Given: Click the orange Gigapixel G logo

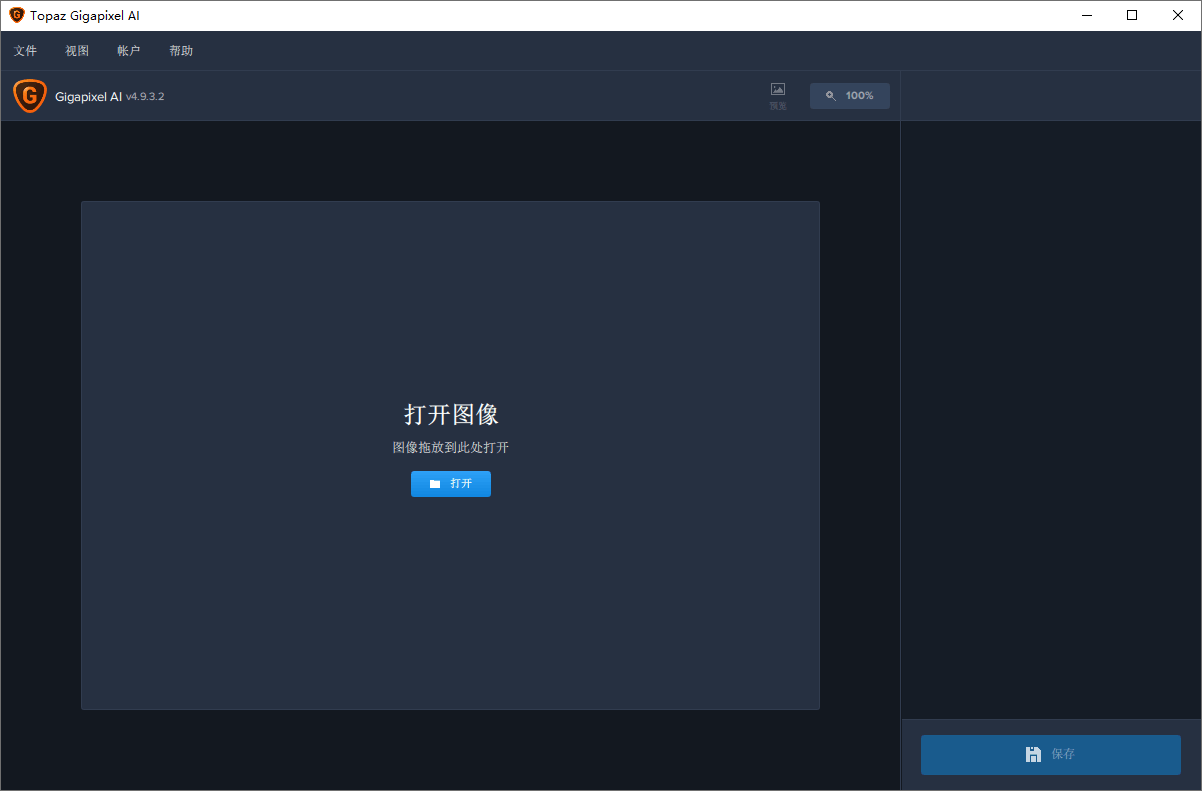Looking at the screenshot, I should tap(29, 95).
